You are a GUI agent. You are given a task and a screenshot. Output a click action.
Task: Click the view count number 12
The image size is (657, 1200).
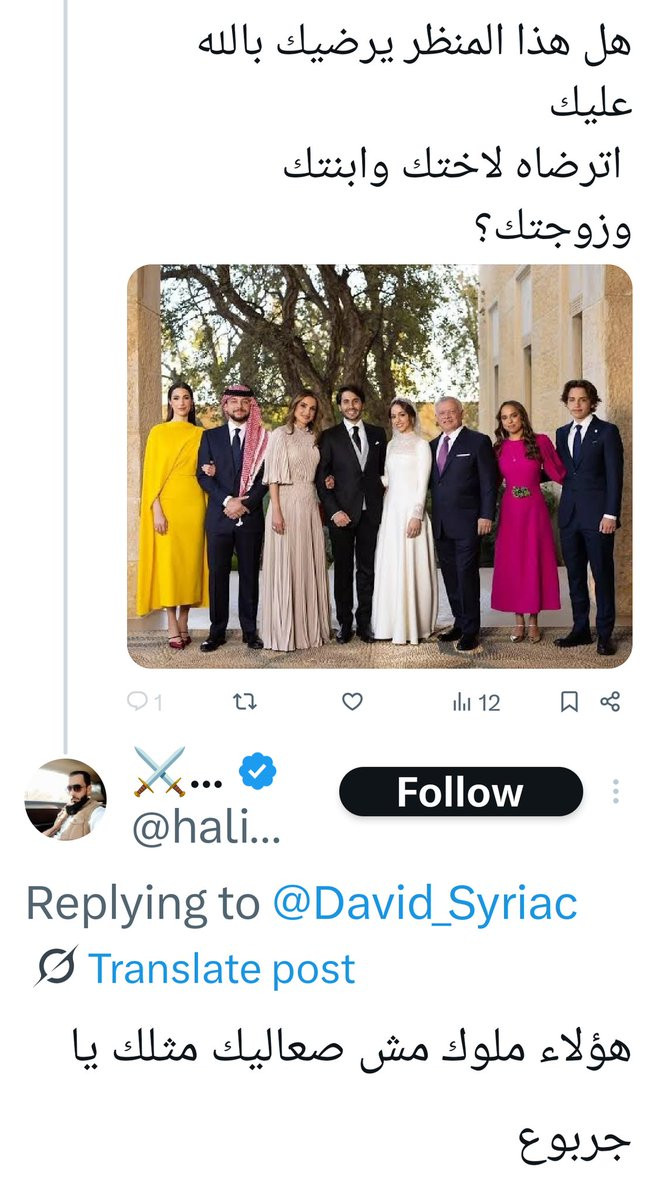(489, 702)
